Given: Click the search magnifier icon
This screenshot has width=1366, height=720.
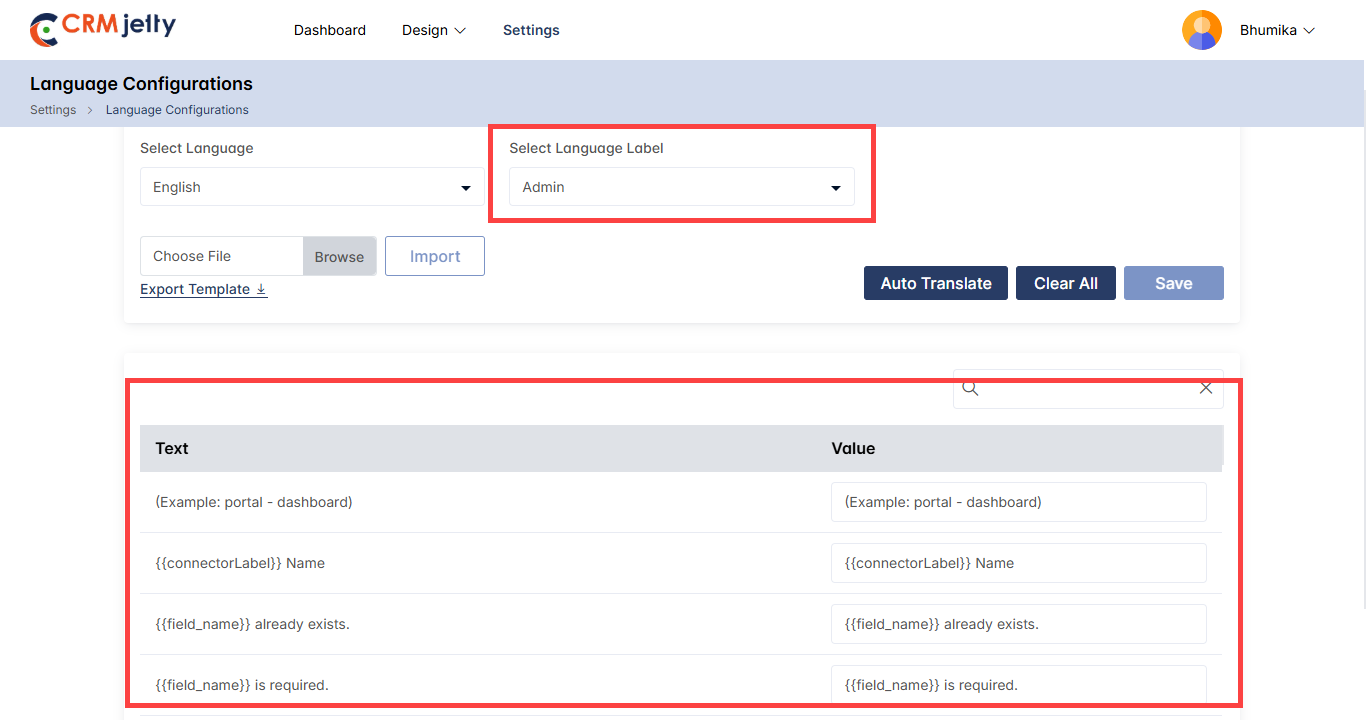Looking at the screenshot, I should tap(970, 389).
